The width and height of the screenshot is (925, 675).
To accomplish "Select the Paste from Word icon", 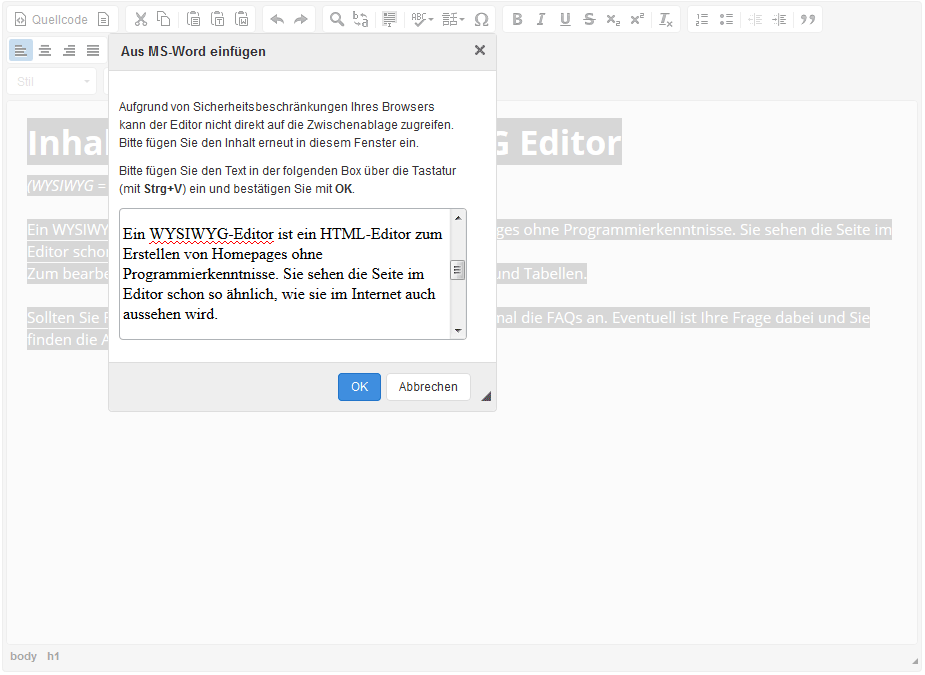I will click(x=242, y=19).
